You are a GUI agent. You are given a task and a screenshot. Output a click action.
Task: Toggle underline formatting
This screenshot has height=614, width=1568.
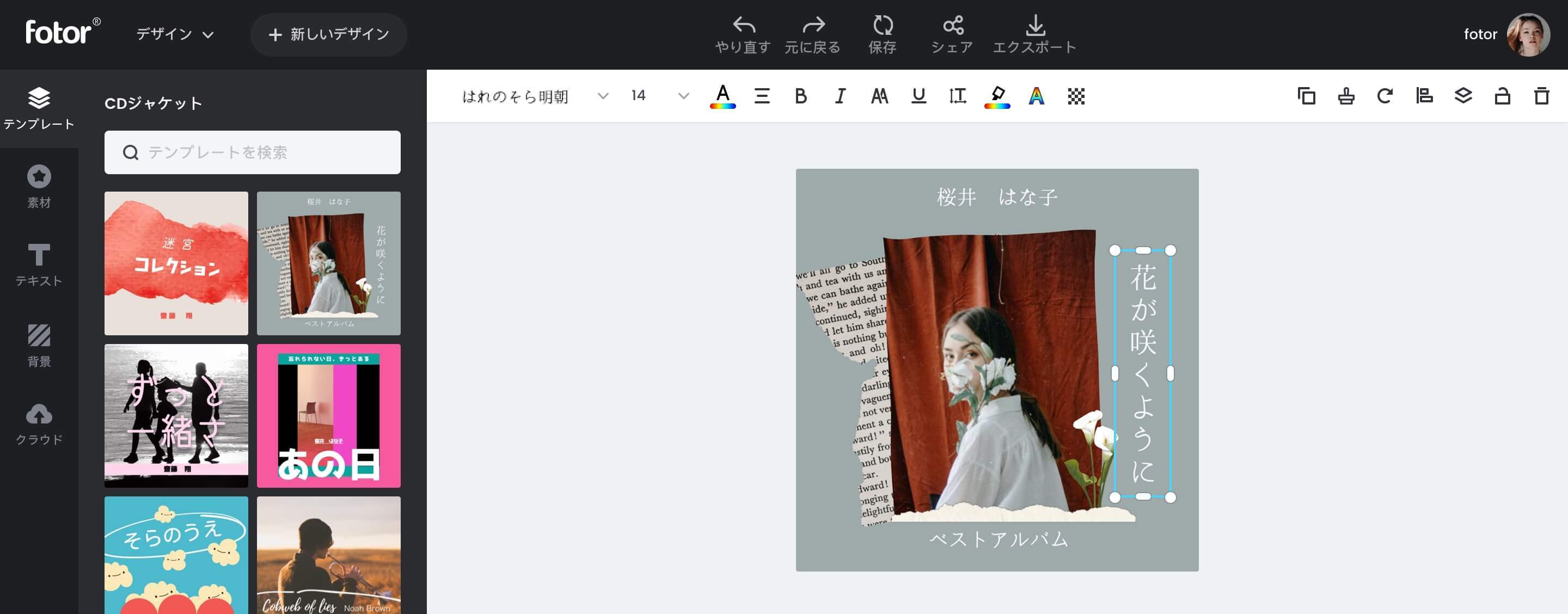point(918,96)
